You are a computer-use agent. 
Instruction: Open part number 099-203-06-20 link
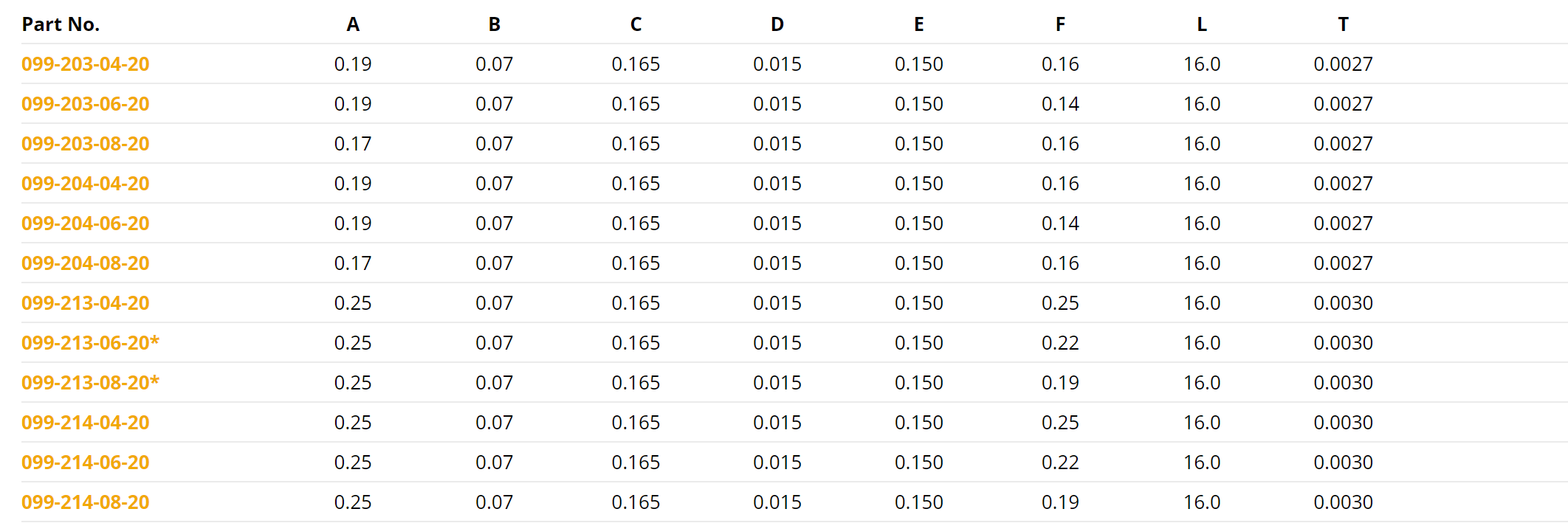tap(86, 104)
